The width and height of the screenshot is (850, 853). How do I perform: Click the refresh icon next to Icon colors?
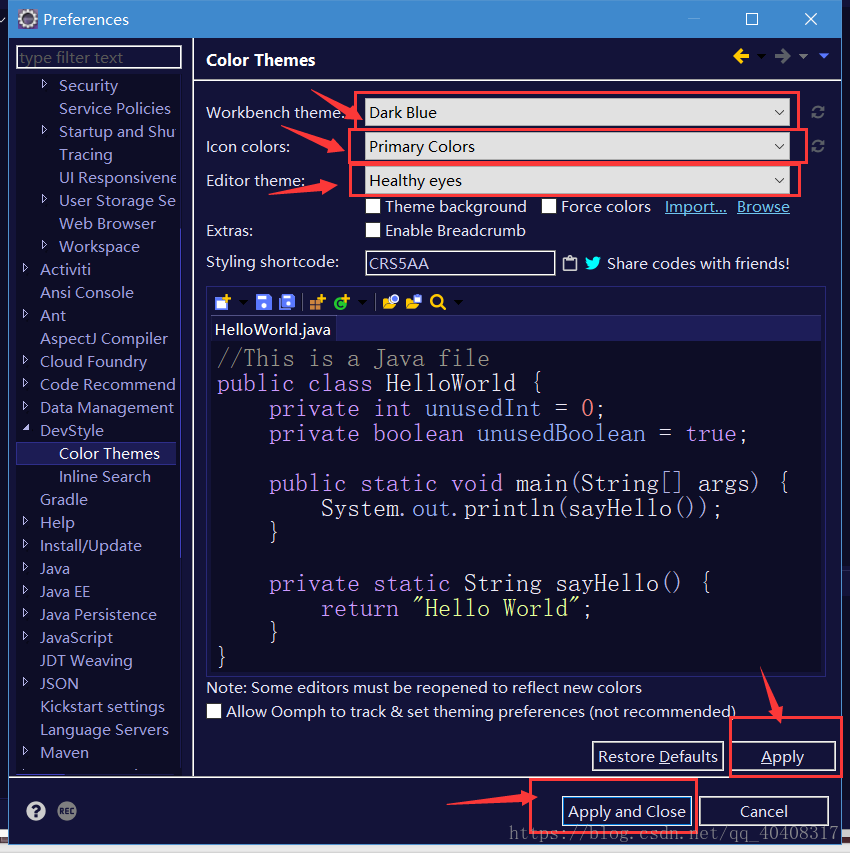pyautogui.click(x=817, y=146)
